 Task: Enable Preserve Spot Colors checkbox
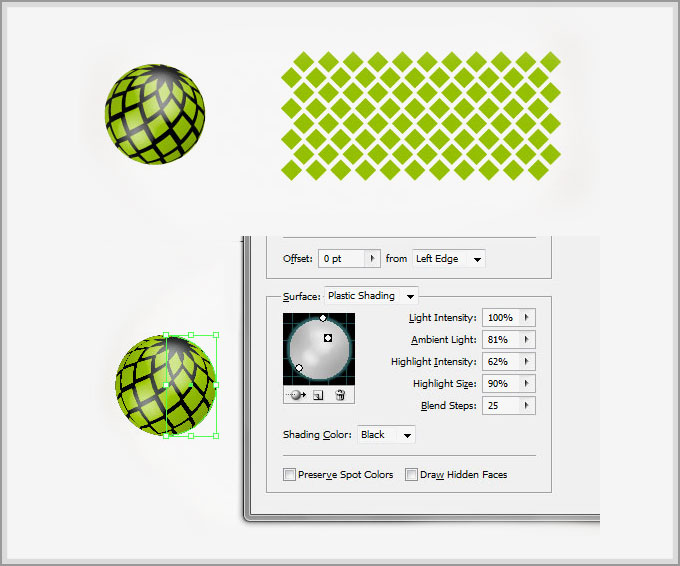click(x=289, y=474)
